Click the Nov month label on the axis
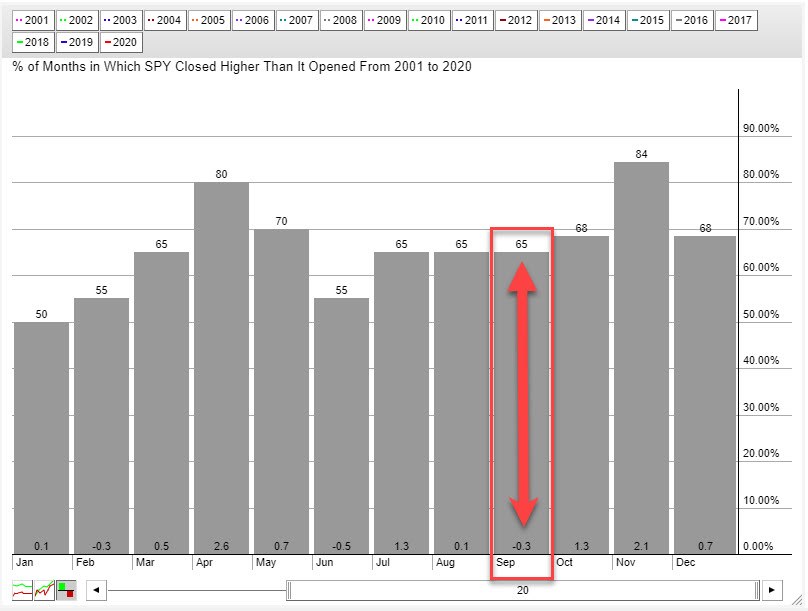This screenshot has height=611, width=808. click(626, 562)
